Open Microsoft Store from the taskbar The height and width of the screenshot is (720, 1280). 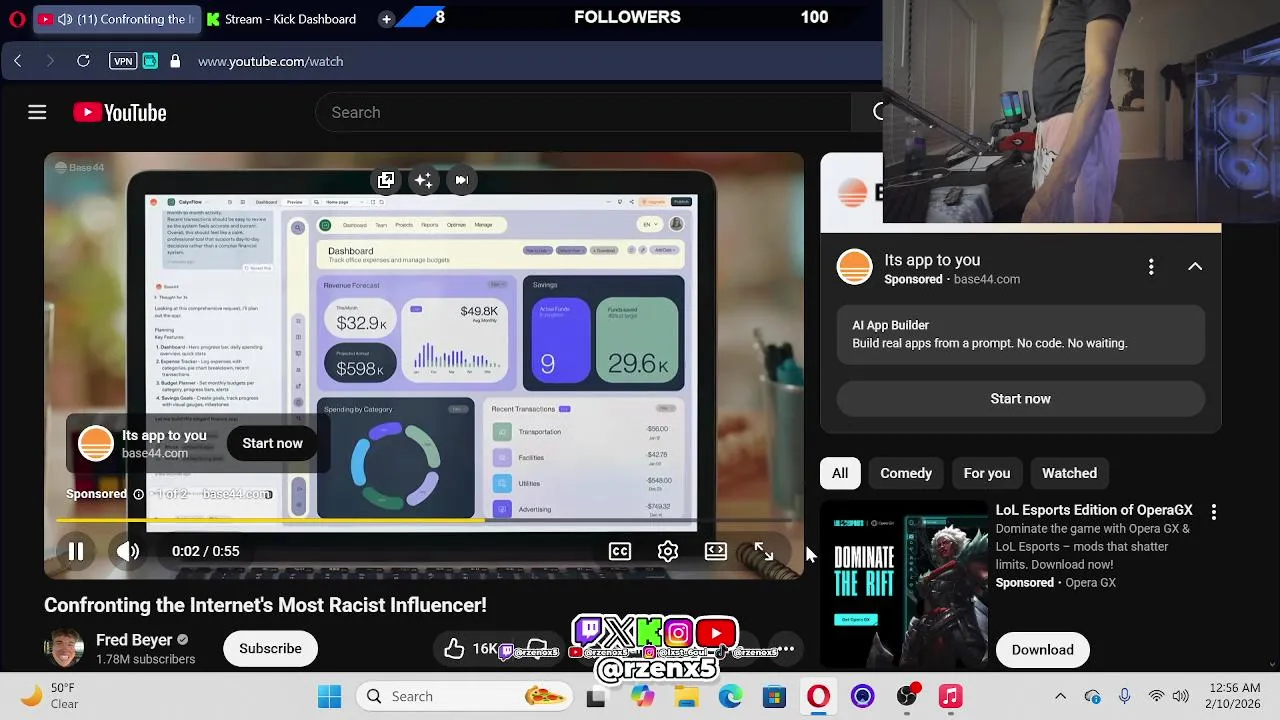774,696
